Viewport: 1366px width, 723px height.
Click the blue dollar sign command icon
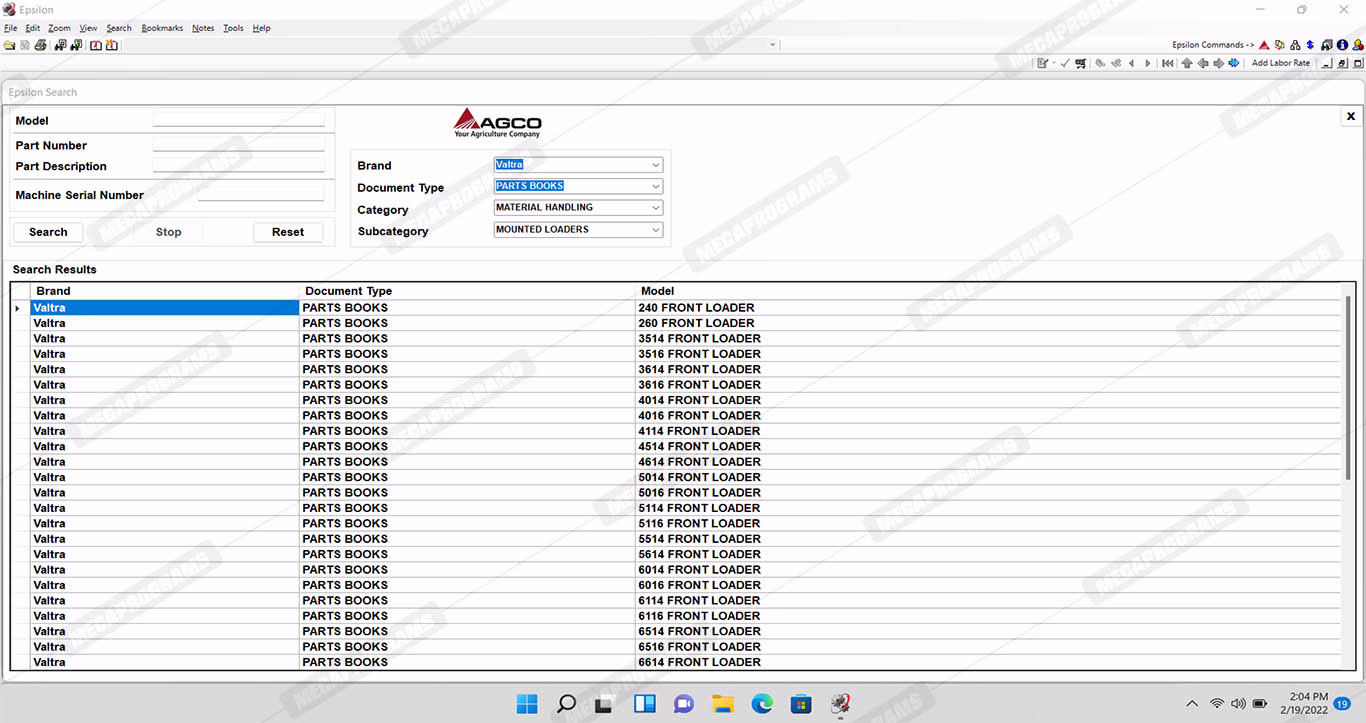[1310, 45]
